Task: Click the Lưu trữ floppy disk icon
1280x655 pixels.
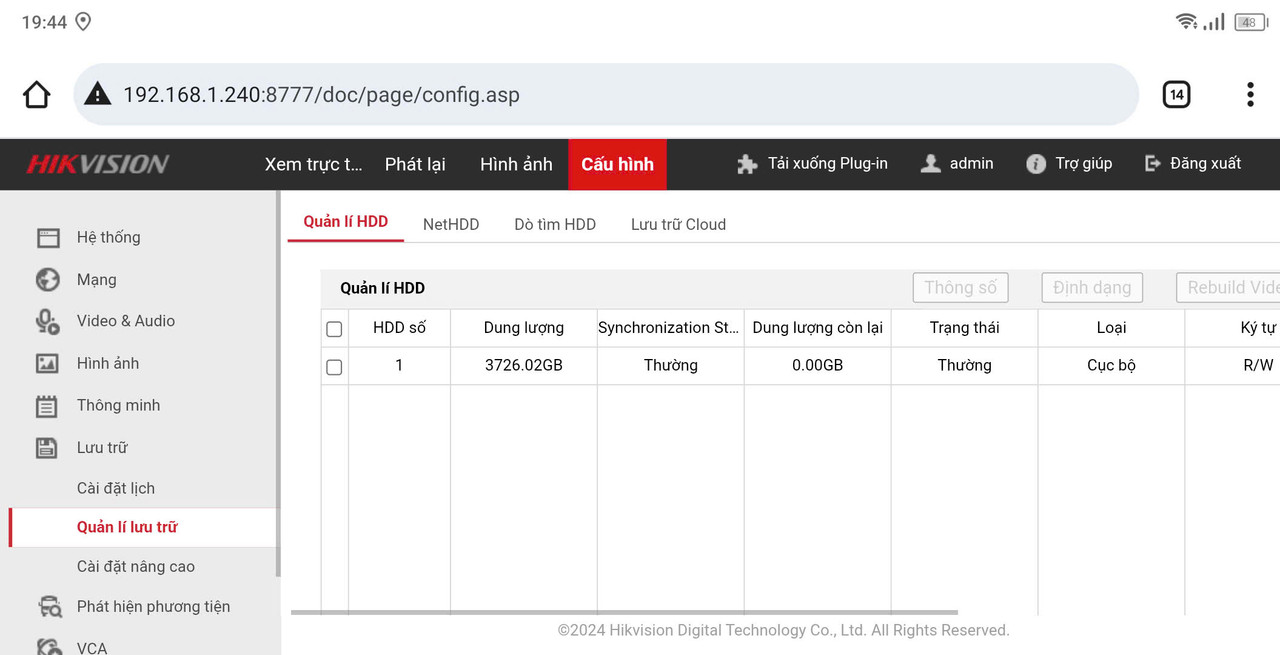Action: pos(47,448)
